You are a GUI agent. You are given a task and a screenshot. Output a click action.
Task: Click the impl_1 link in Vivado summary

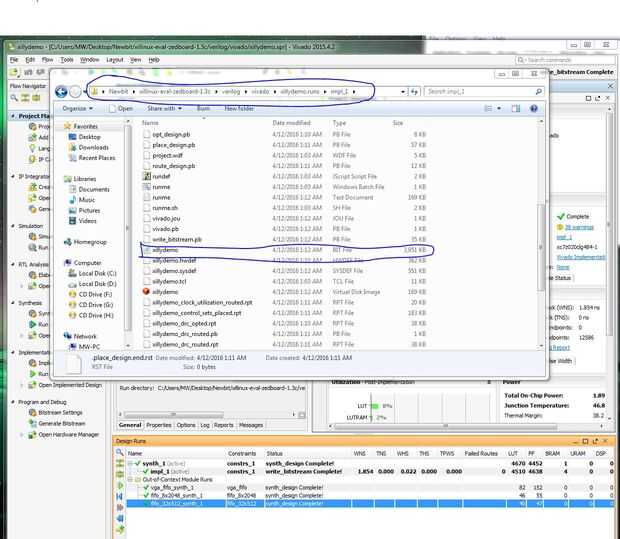tap(564, 237)
